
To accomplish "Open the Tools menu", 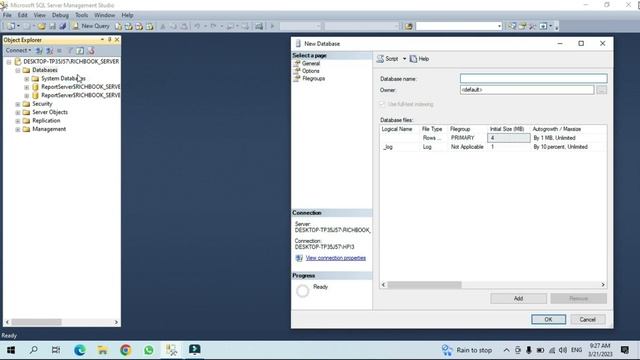I will [x=82, y=15].
